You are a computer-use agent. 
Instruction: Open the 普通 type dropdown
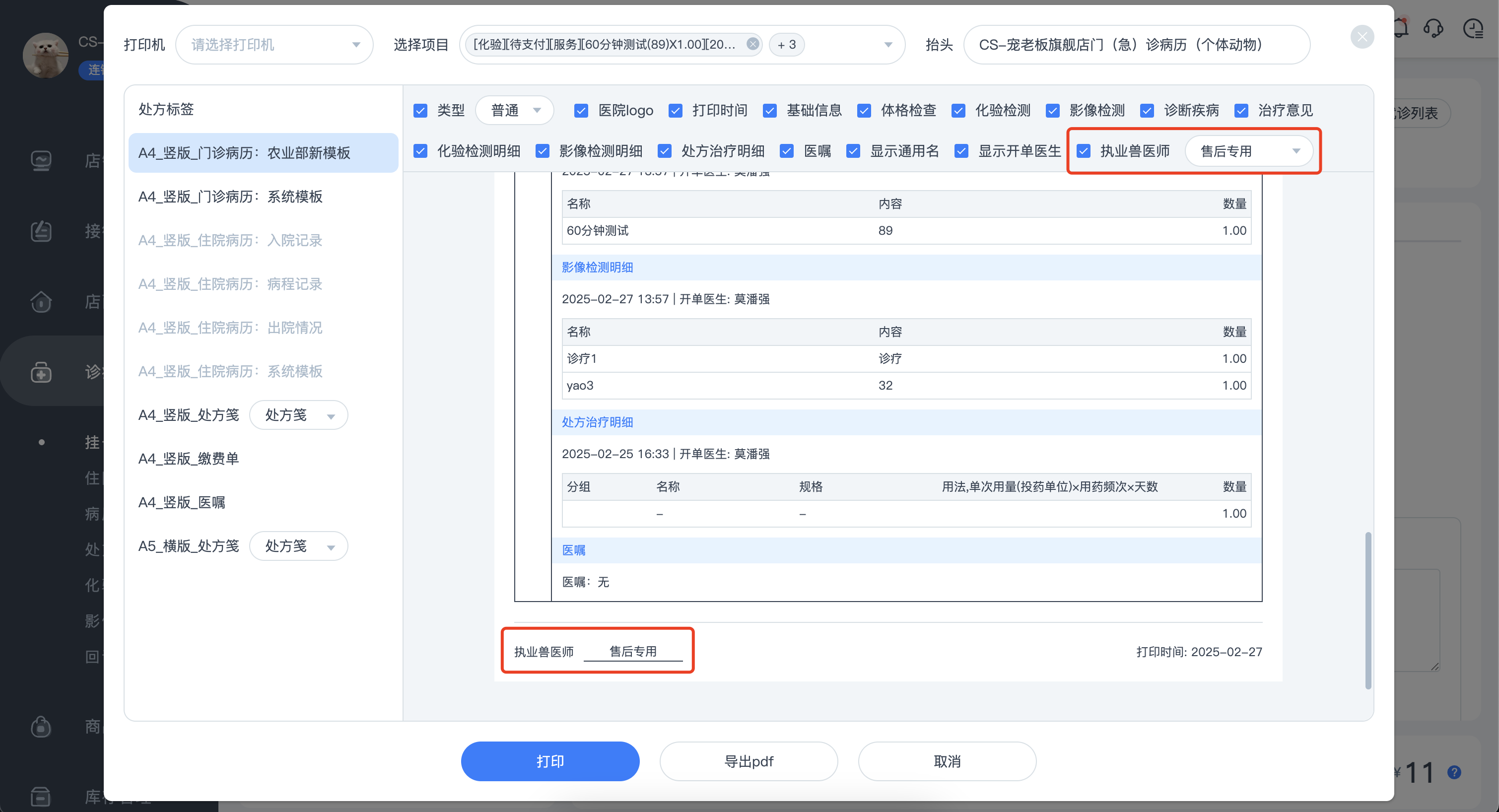pyautogui.click(x=514, y=111)
